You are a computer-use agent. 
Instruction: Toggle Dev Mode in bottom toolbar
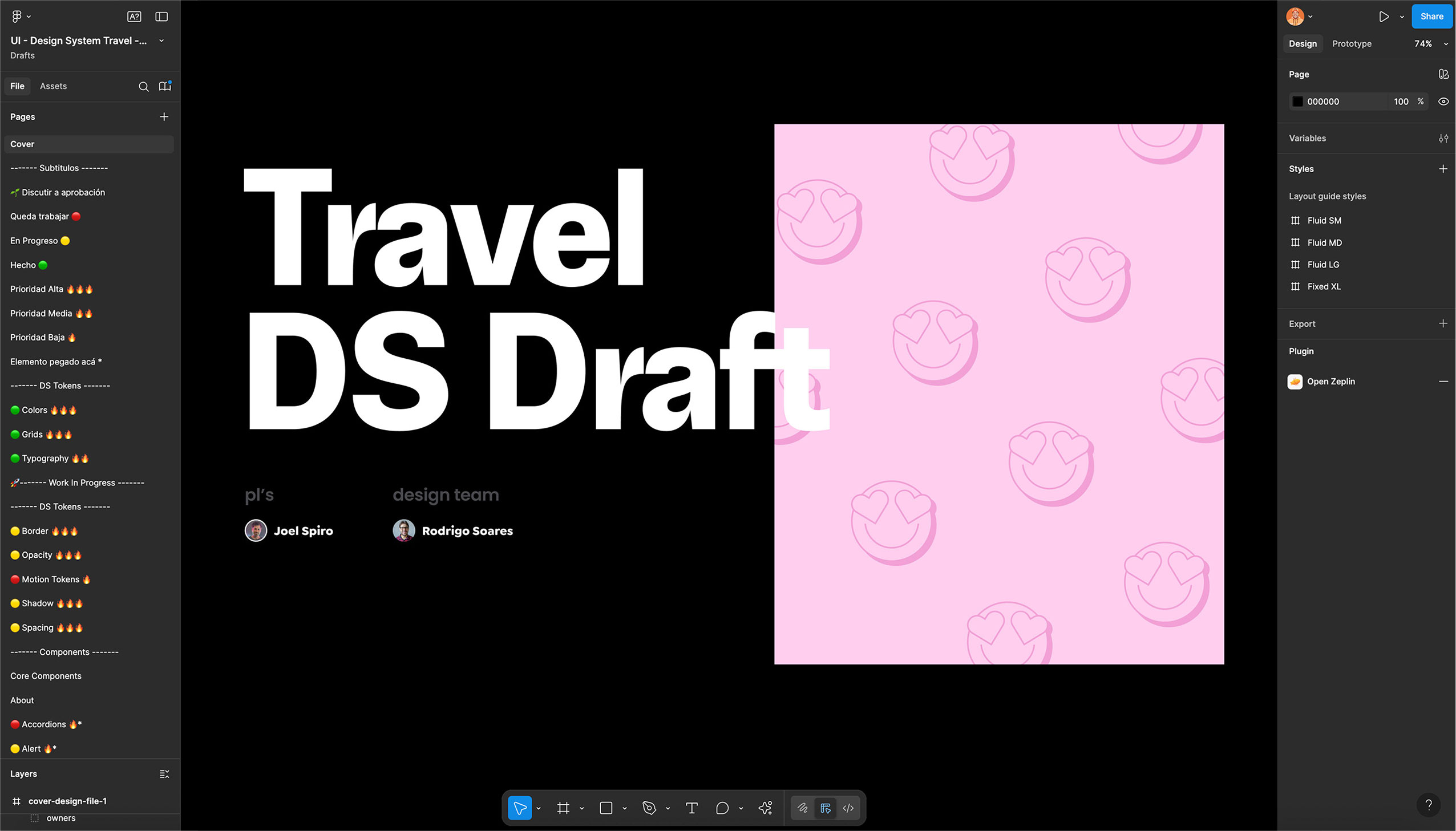[848, 808]
